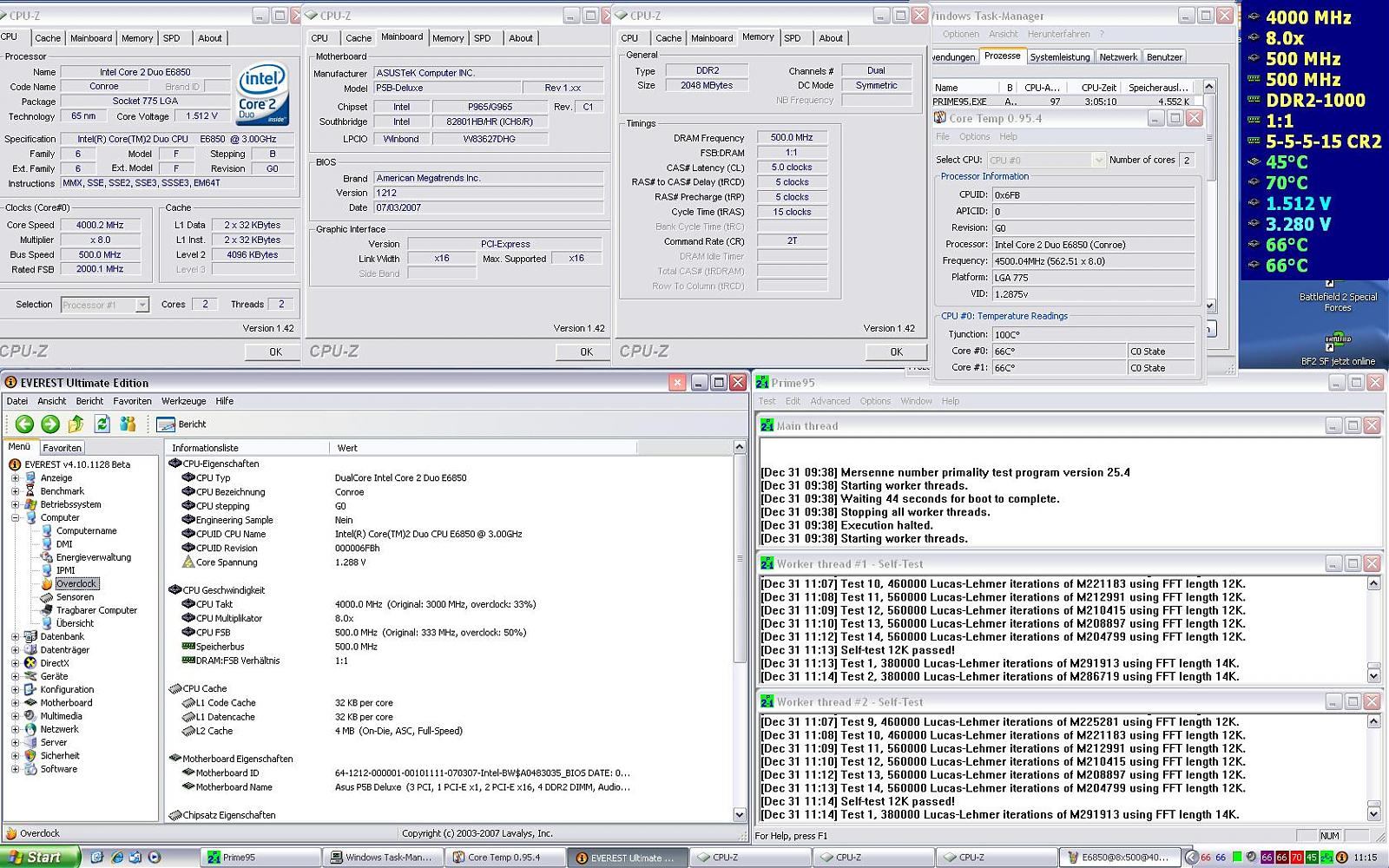Viewport: 1389px width, 868px height.
Task: Click the EVEREST title bar app icon
Action: coord(11,382)
